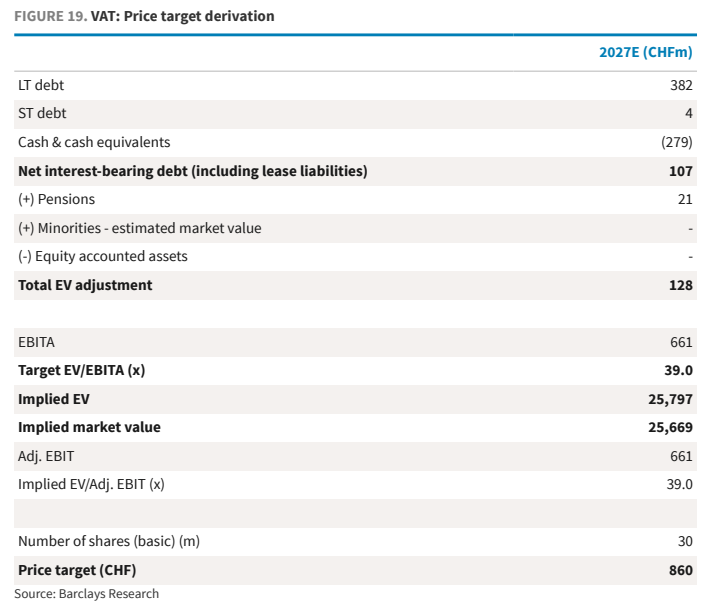The image size is (711, 615).
Task: Select '(-) Equity accounted assets' label
Action: 103,256
